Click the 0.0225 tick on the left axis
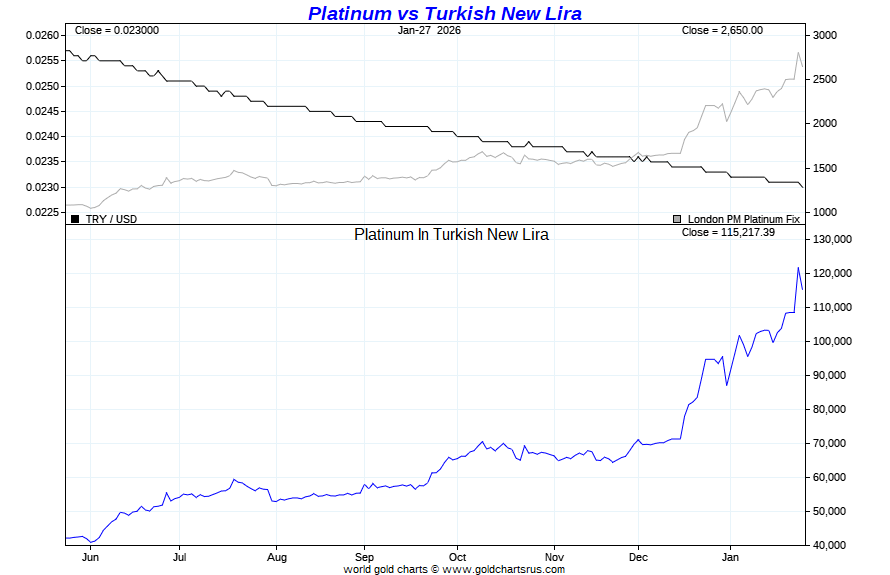Screen dimensions: 890x575 [x=42, y=212]
